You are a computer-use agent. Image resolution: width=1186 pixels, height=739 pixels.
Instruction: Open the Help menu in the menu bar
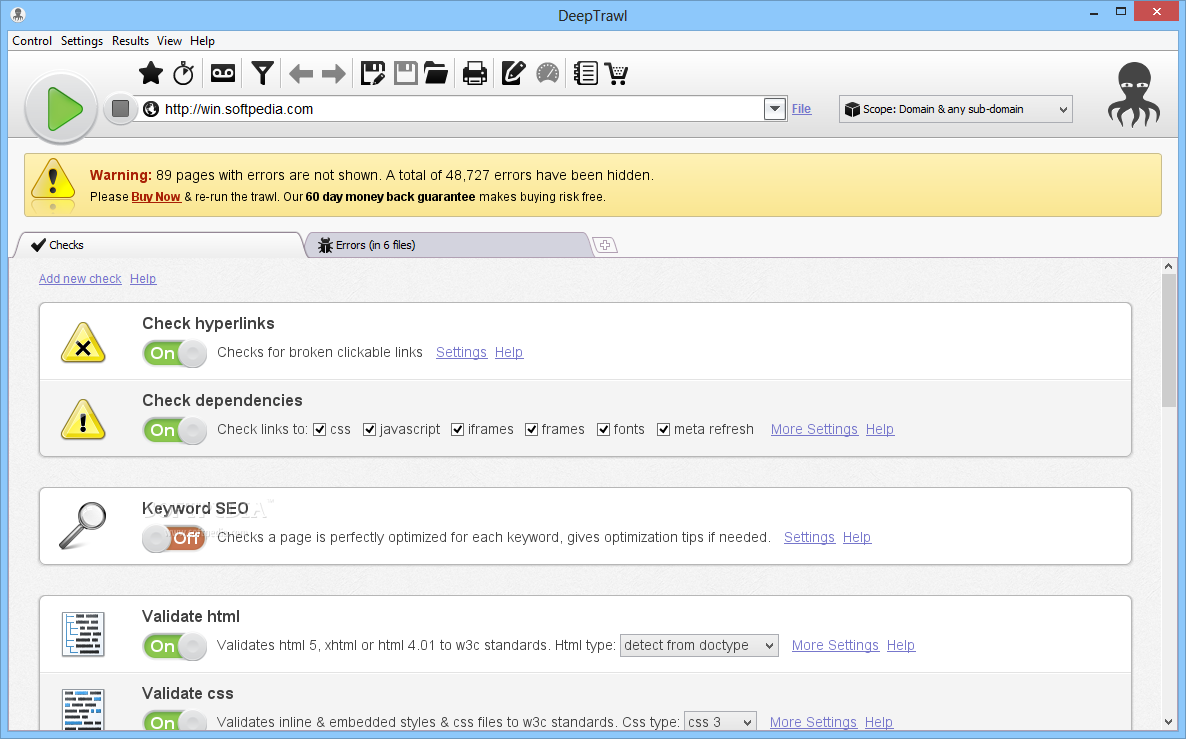tap(202, 41)
